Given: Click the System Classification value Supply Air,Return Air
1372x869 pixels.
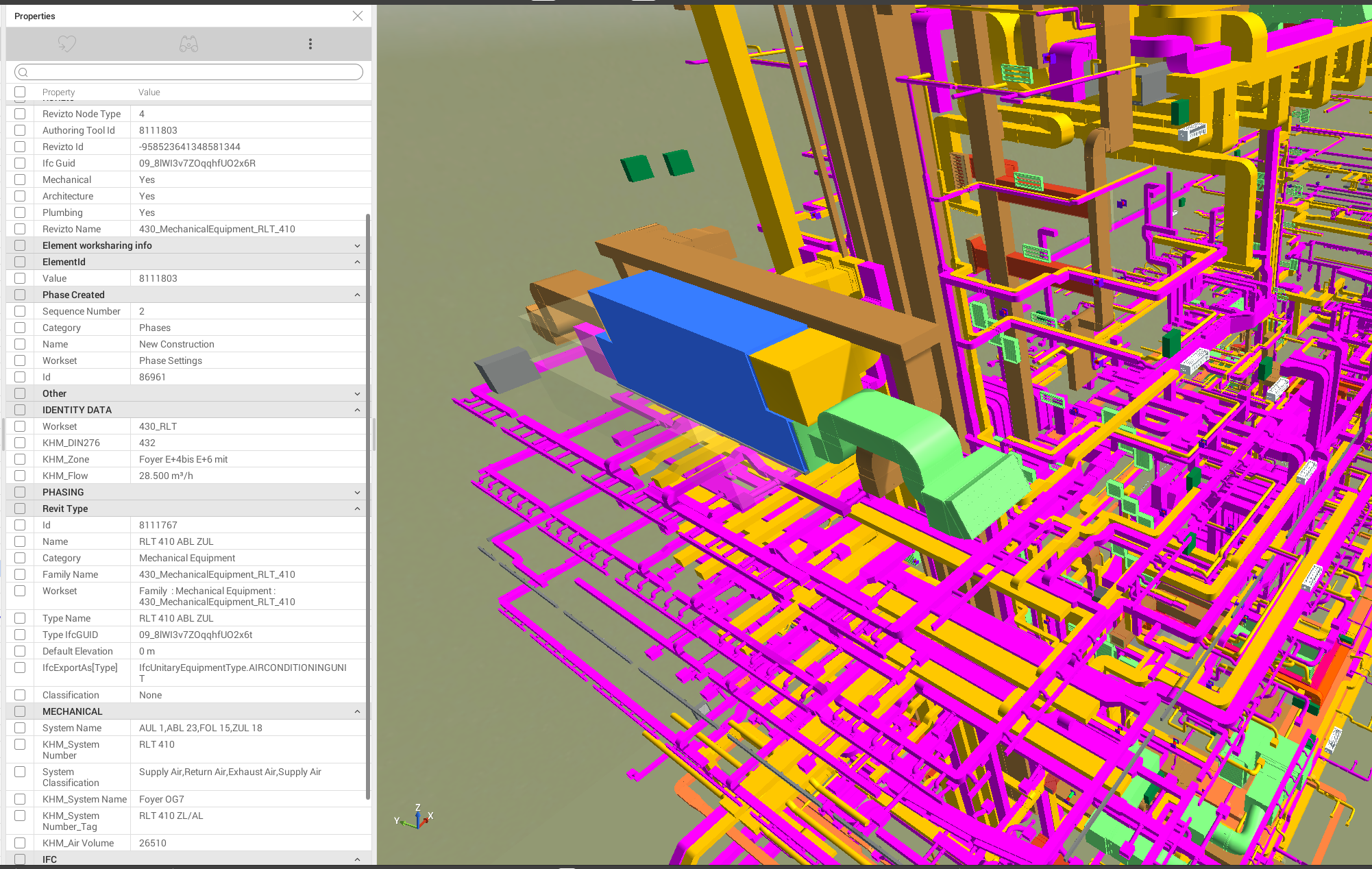Looking at the screenshot, I should [230, 772].
